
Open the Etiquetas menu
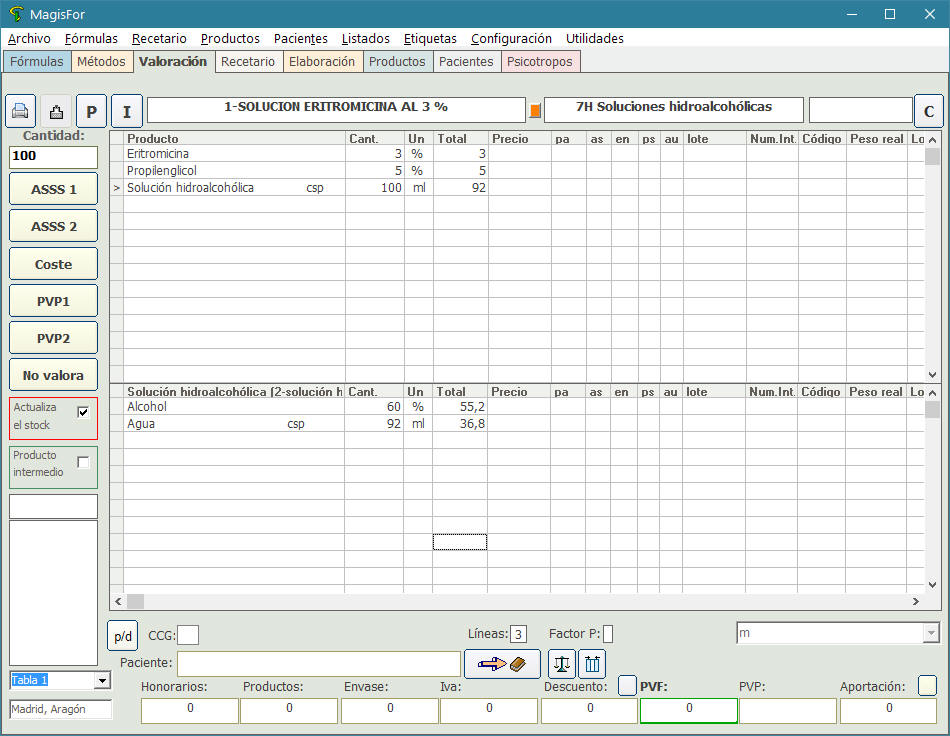430,38
